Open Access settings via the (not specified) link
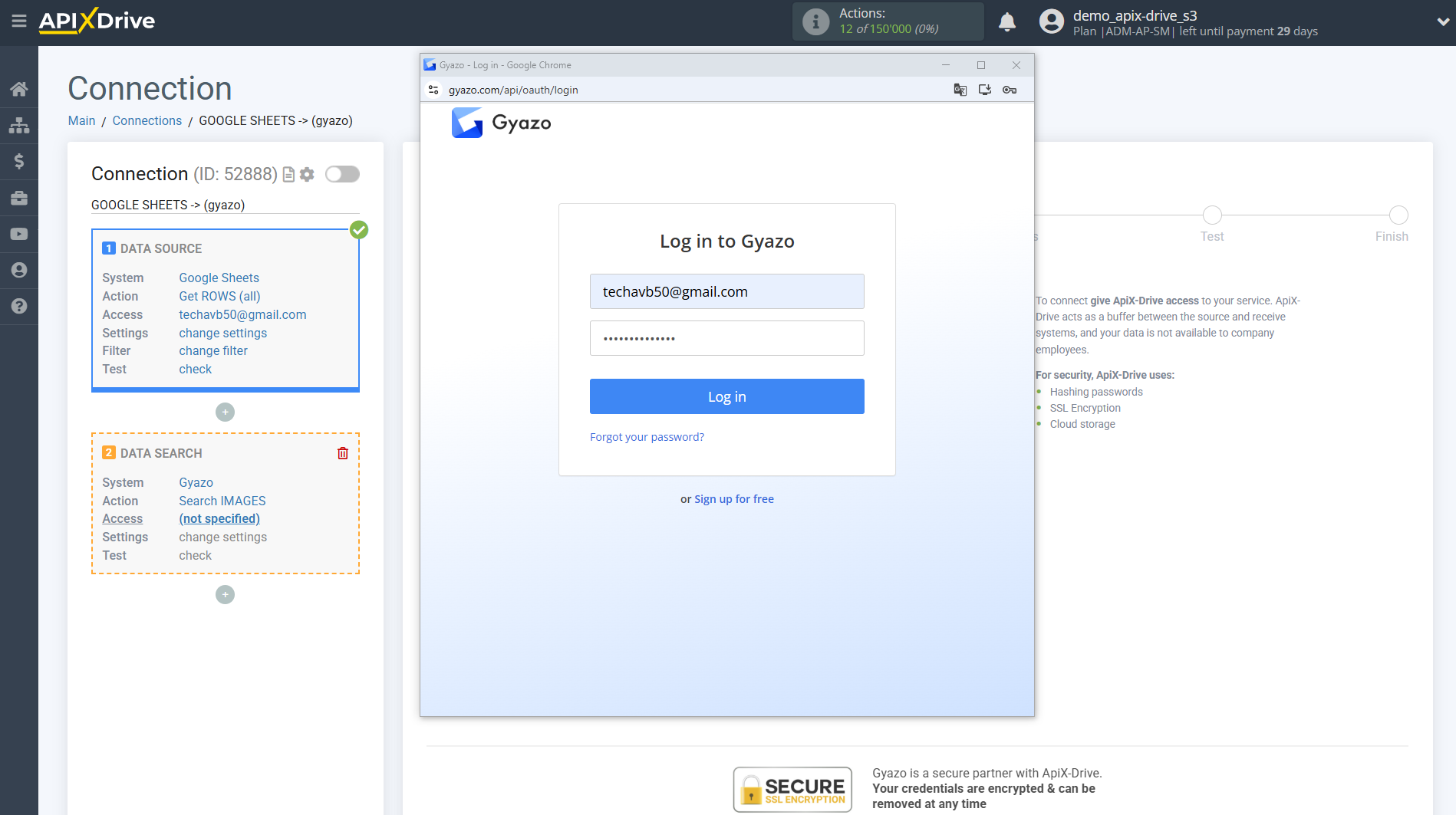The width and height of the screenshot is (1456, 815). [x=219, y=518]
